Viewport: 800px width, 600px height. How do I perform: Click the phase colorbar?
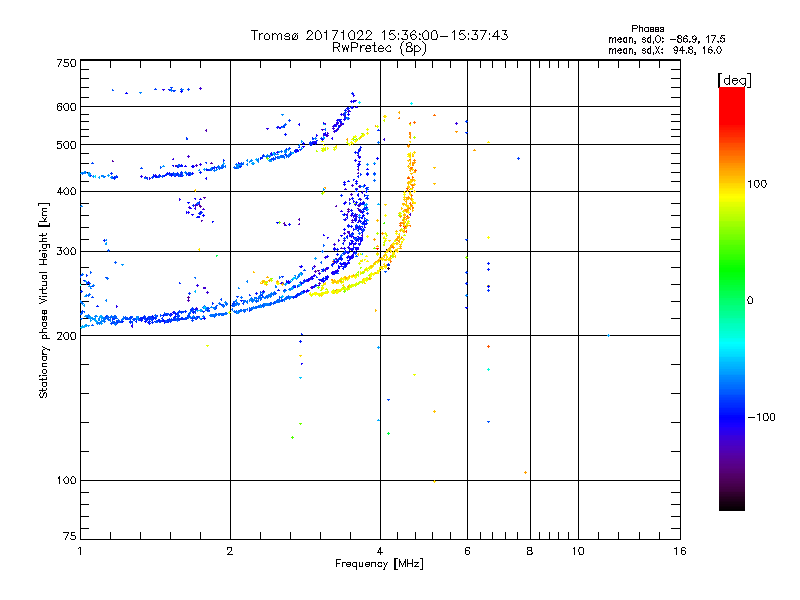[732, 299]
